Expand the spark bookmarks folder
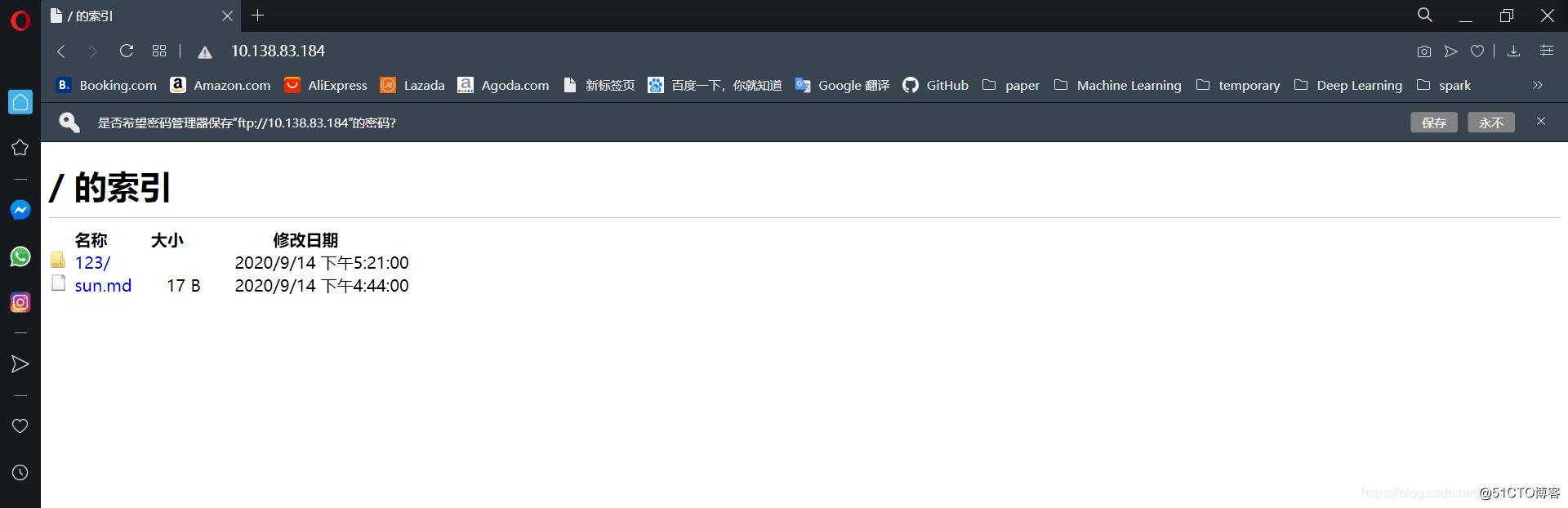Screen dimensions: 1568x508 pos(1444,85)
